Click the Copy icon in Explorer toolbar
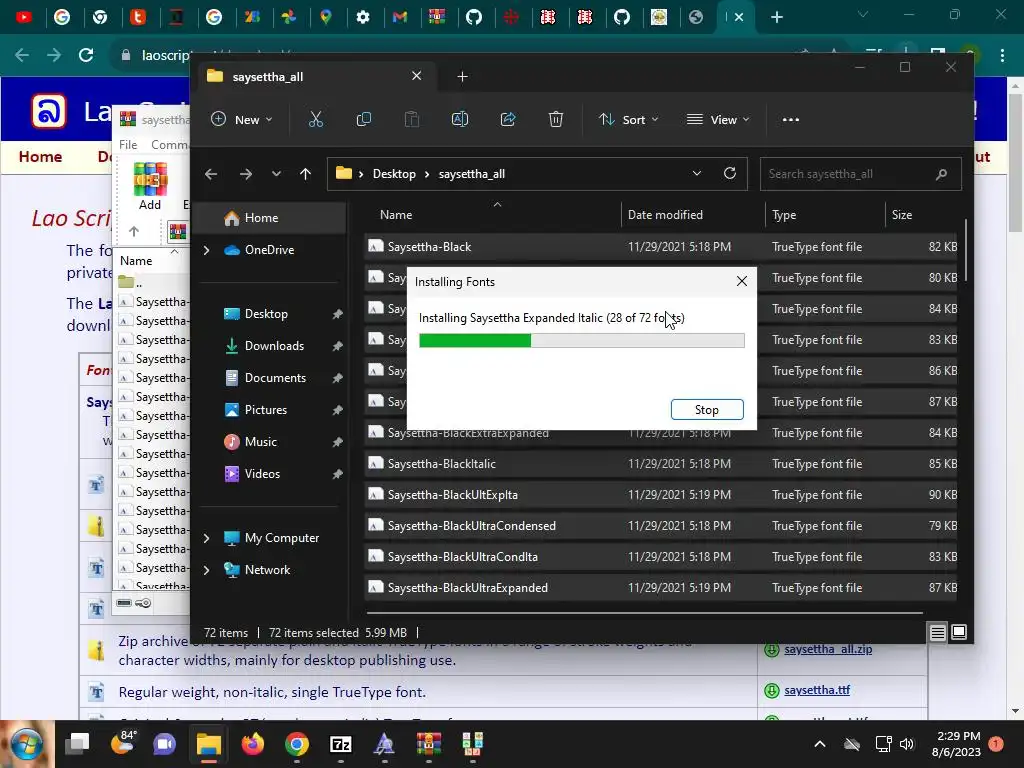Image resolution: width=1024 pixels, height=768 pixels. [x=364, y=120]
